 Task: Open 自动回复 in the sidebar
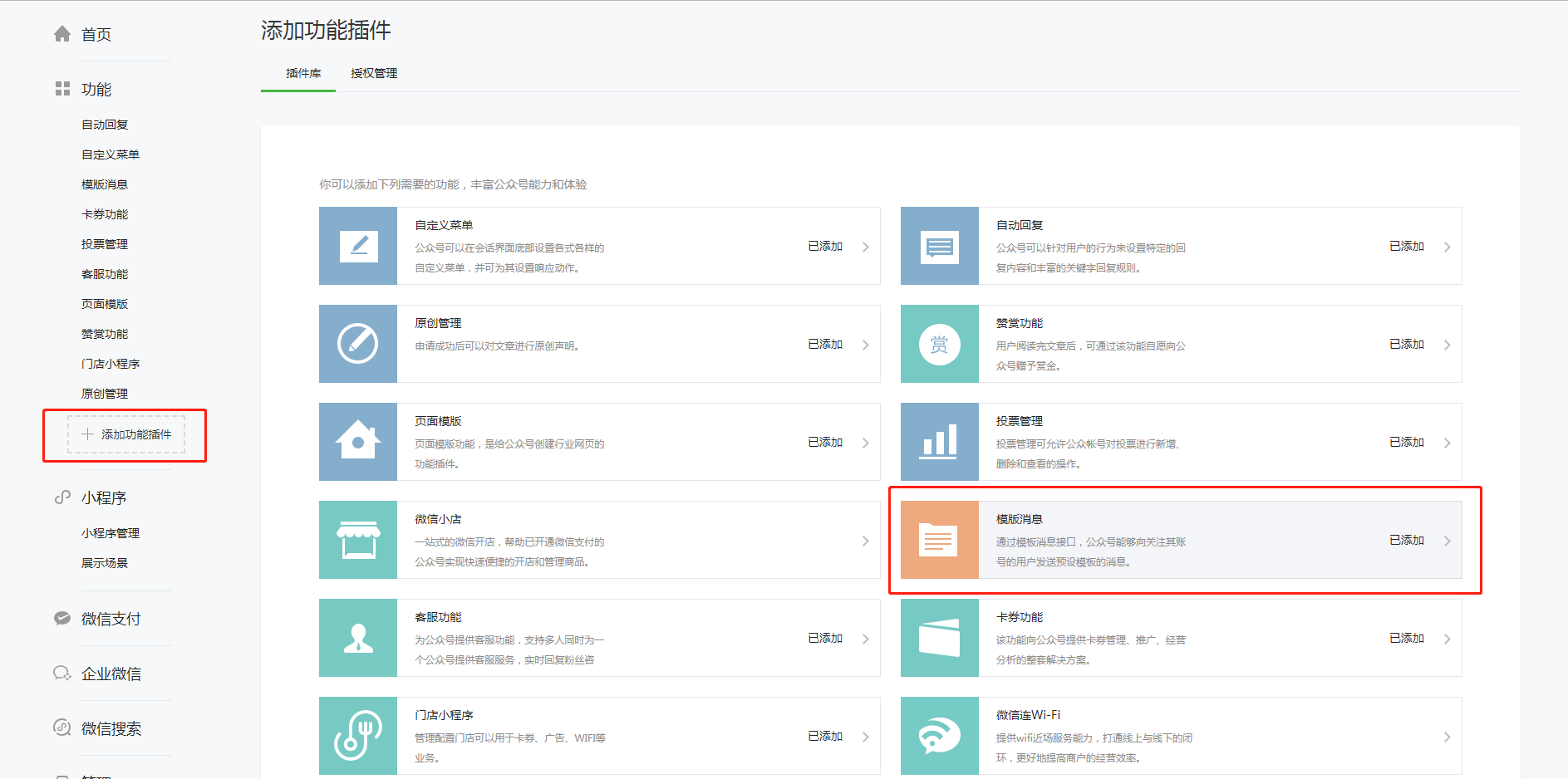click(x=105, y=125)
